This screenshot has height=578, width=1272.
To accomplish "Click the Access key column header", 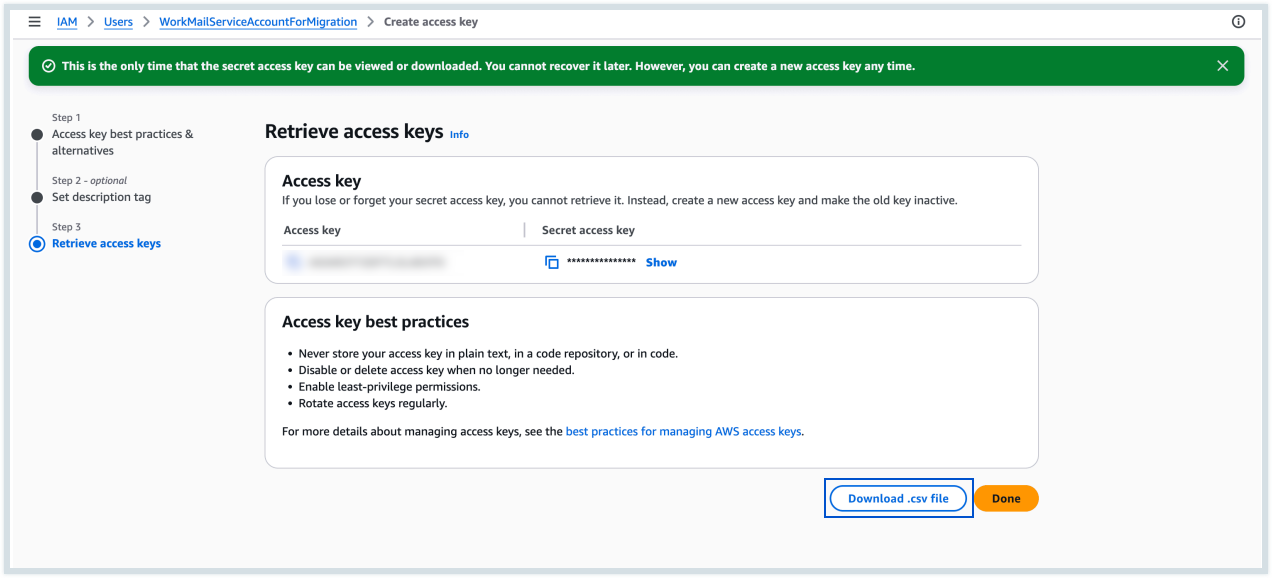I will 311,230.
